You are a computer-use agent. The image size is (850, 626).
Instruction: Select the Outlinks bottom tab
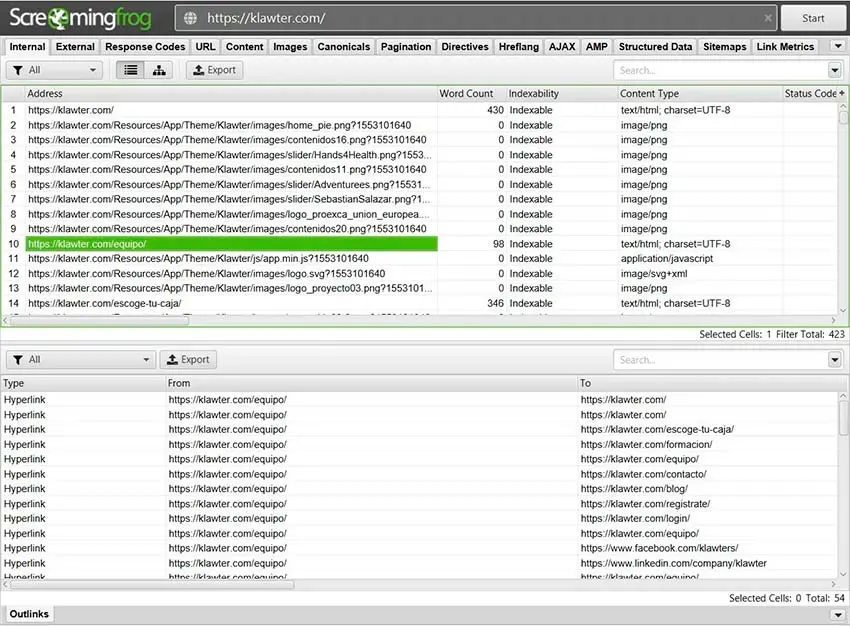click(x=29, y=614)
